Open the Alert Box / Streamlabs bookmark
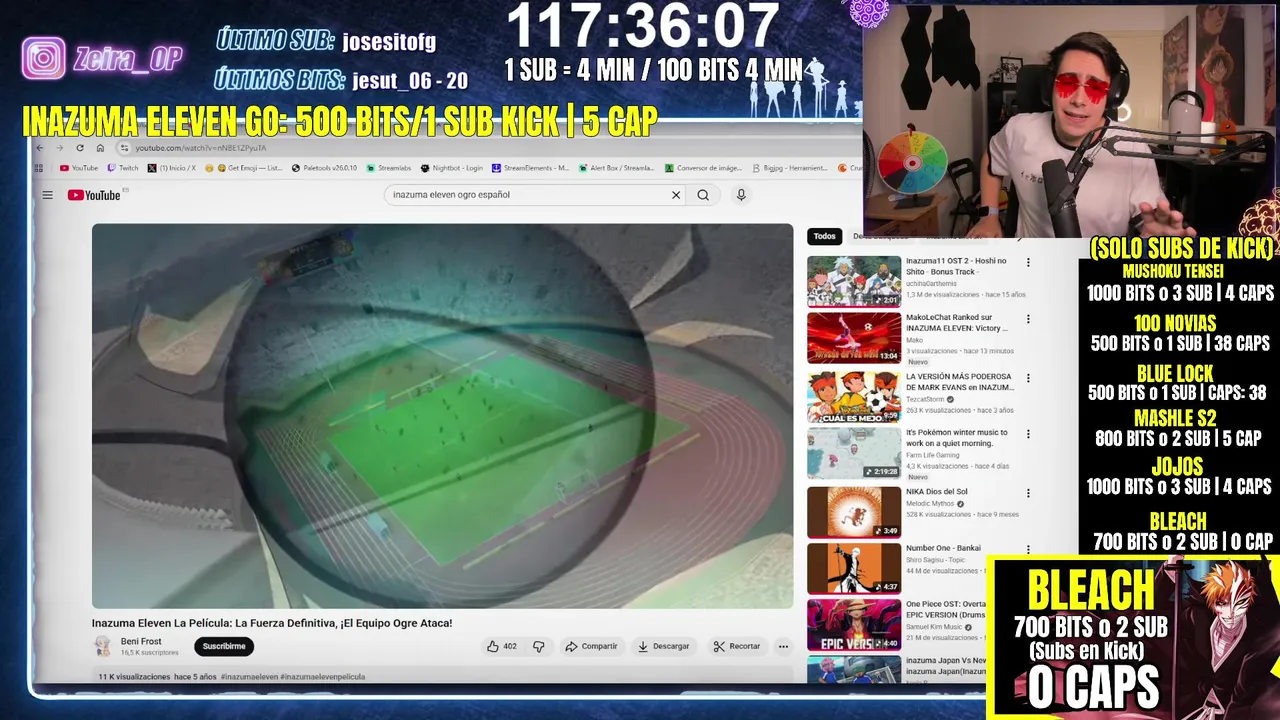1280x720 pixels. click(616, 168)
